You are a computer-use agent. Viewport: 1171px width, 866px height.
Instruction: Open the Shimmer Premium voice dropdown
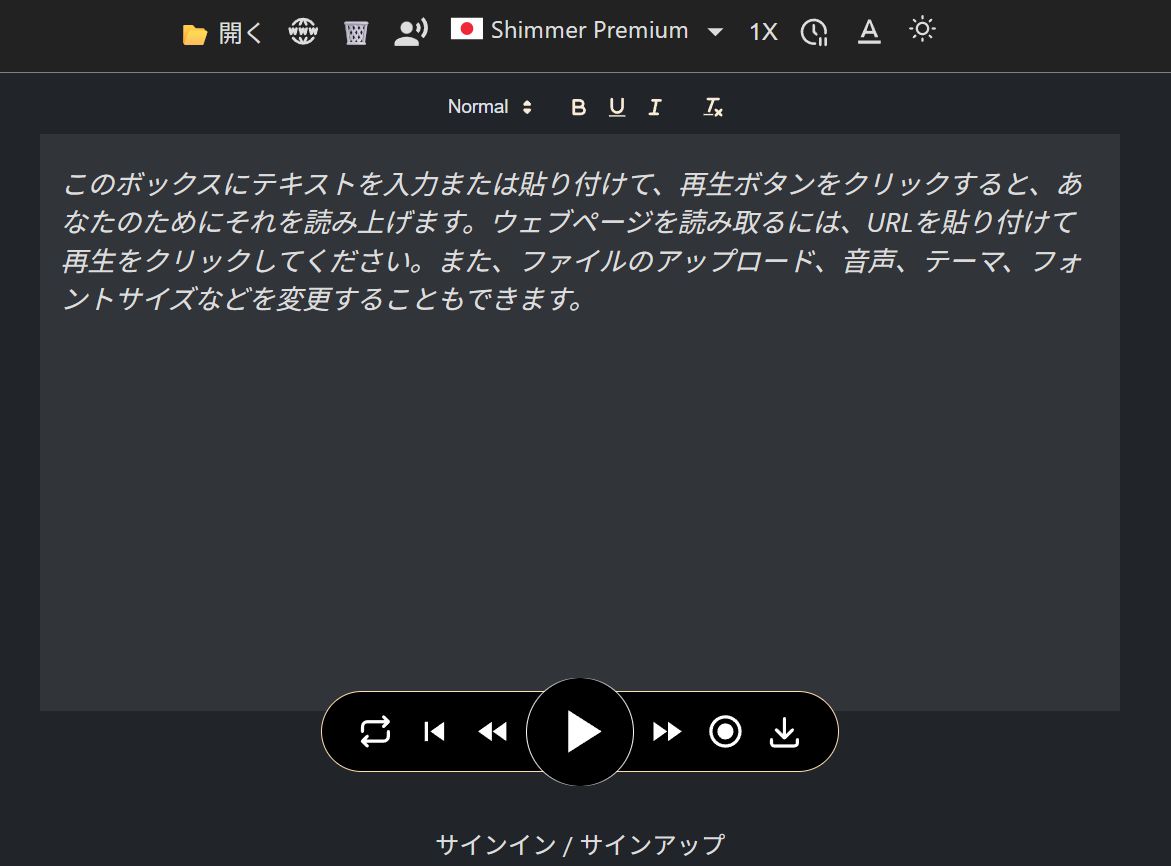tap(587, 31)
